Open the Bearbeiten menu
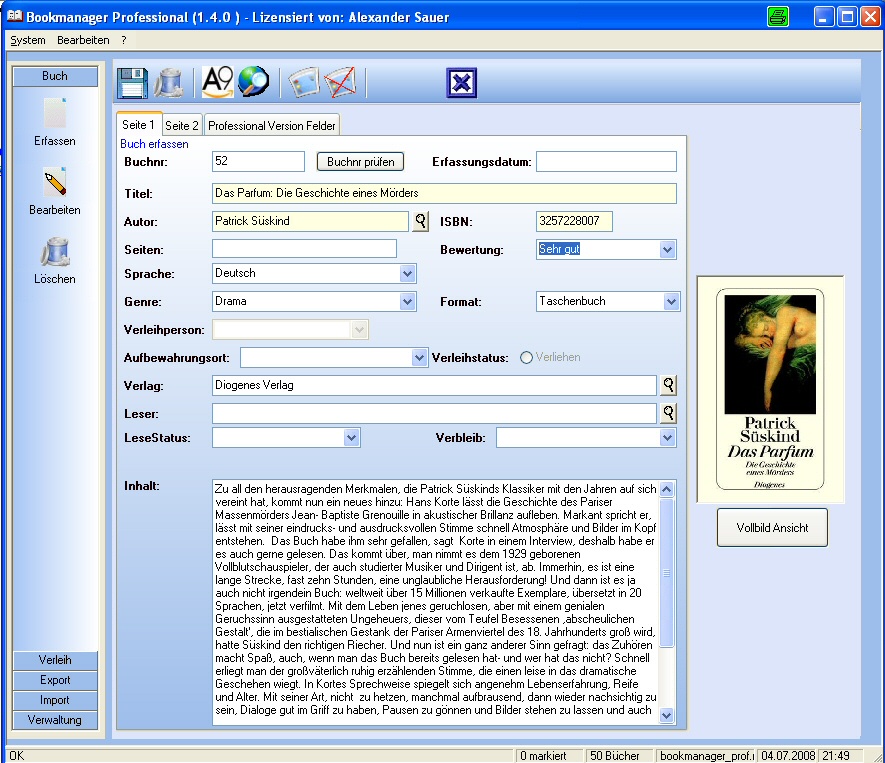885x763 pixels. (83, 40)
